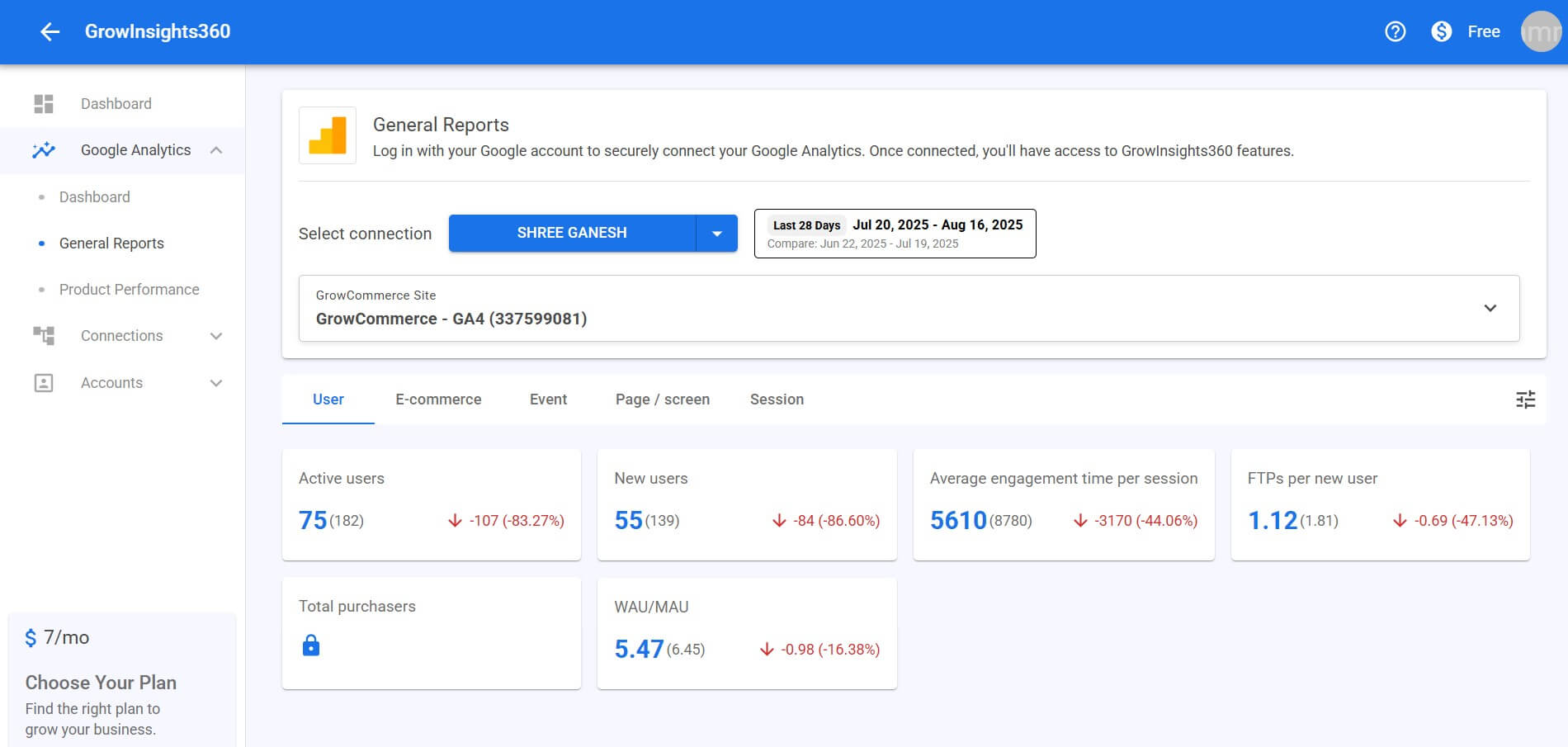The image size is (1568, 747).
Task: Switch to the Session tab
Action: [777, 400]
